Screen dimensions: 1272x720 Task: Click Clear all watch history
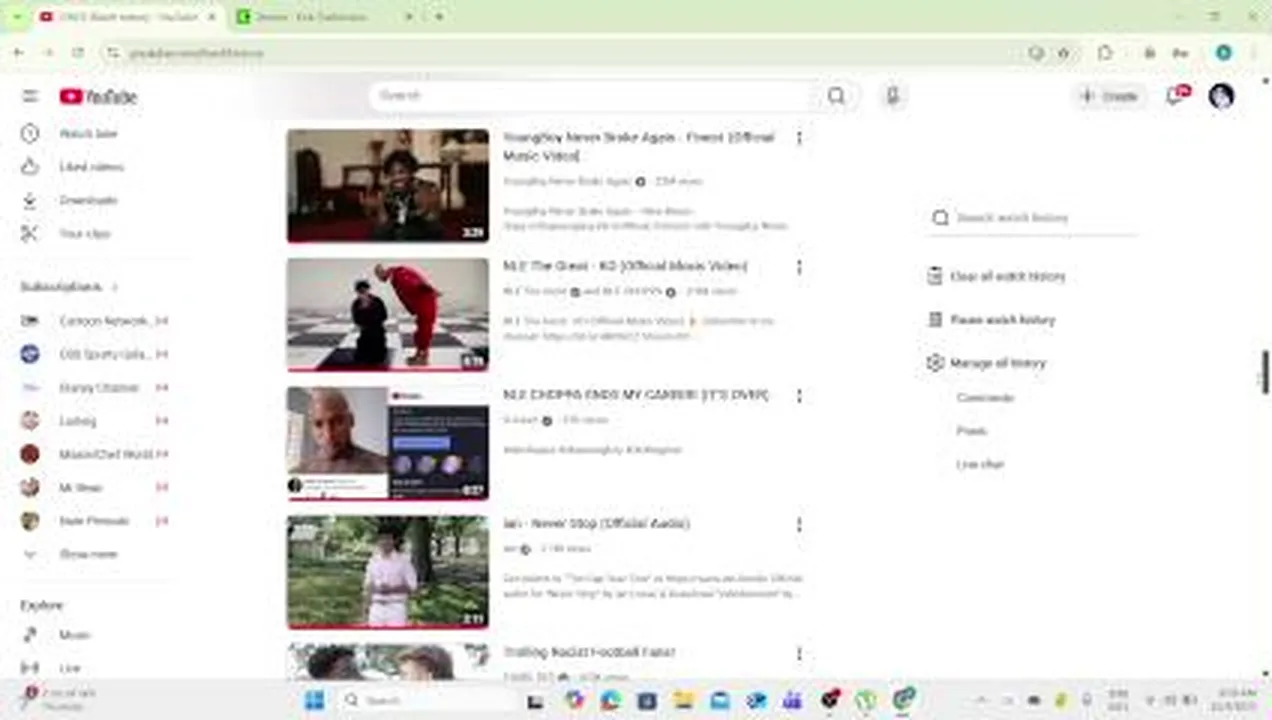[x=996, y=276]
